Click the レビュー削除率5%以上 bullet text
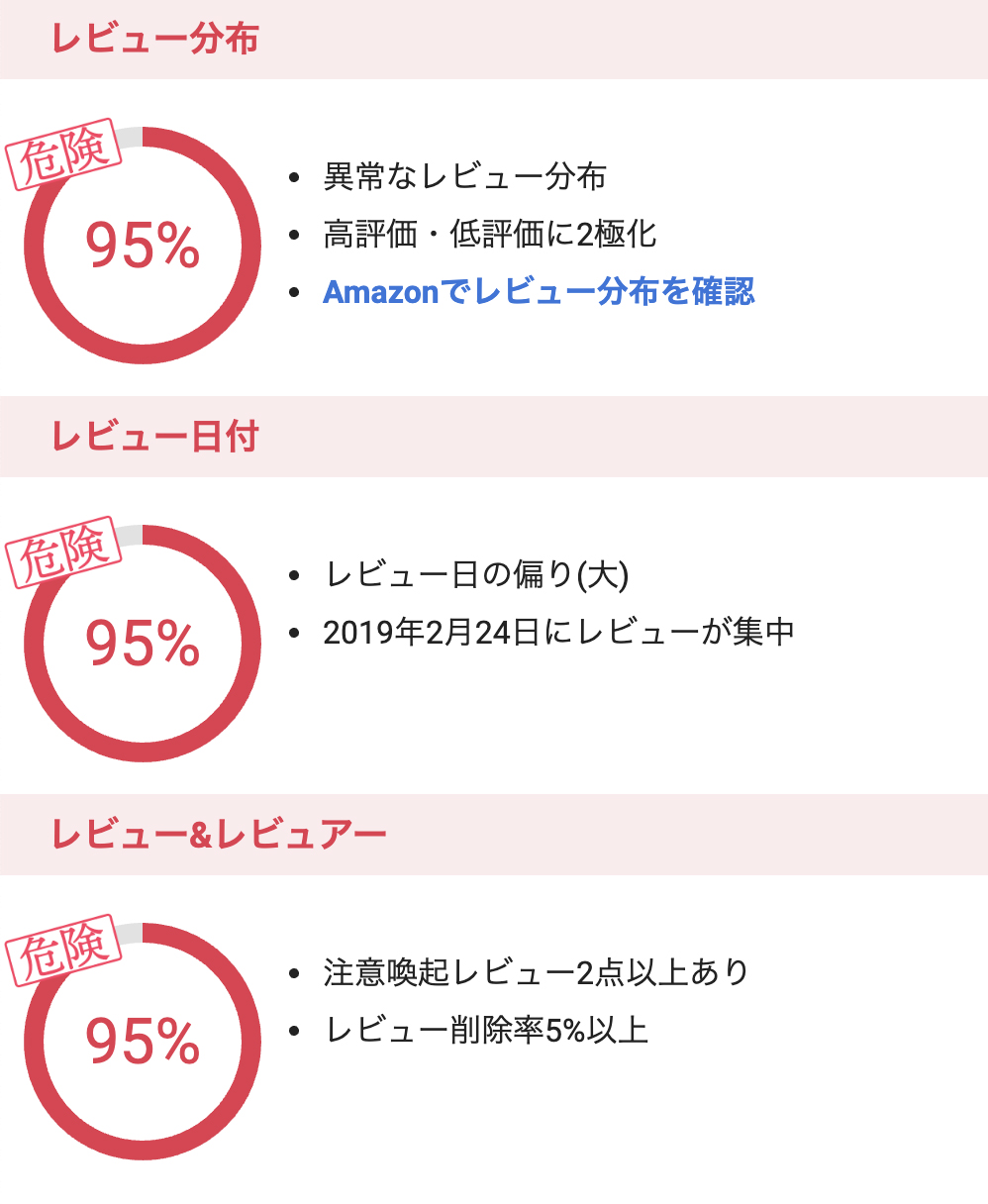This screenshot has width=988, height=1204. pyautogui.click(x=486, y=1031)
